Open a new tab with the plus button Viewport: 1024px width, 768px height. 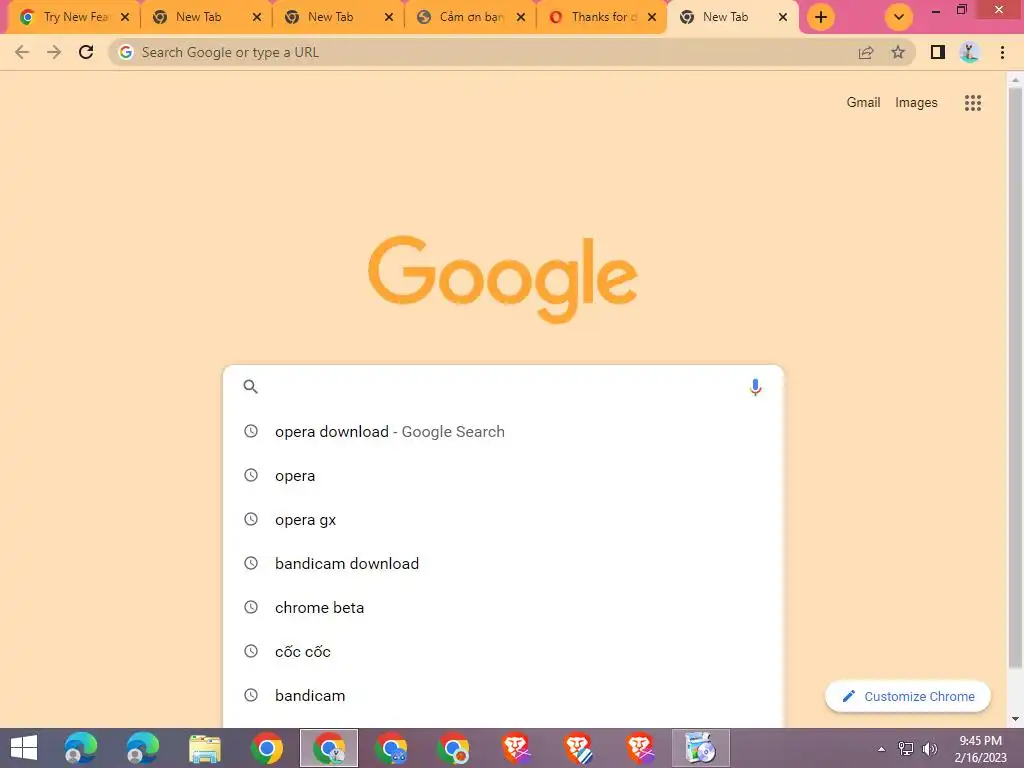(821, 17)
